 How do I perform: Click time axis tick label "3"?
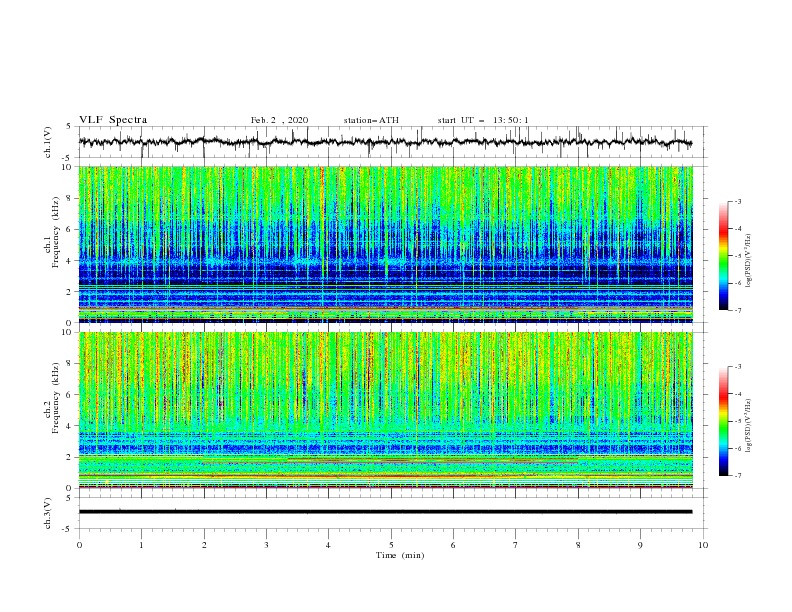pyautogui.click(x=266, y=545)
